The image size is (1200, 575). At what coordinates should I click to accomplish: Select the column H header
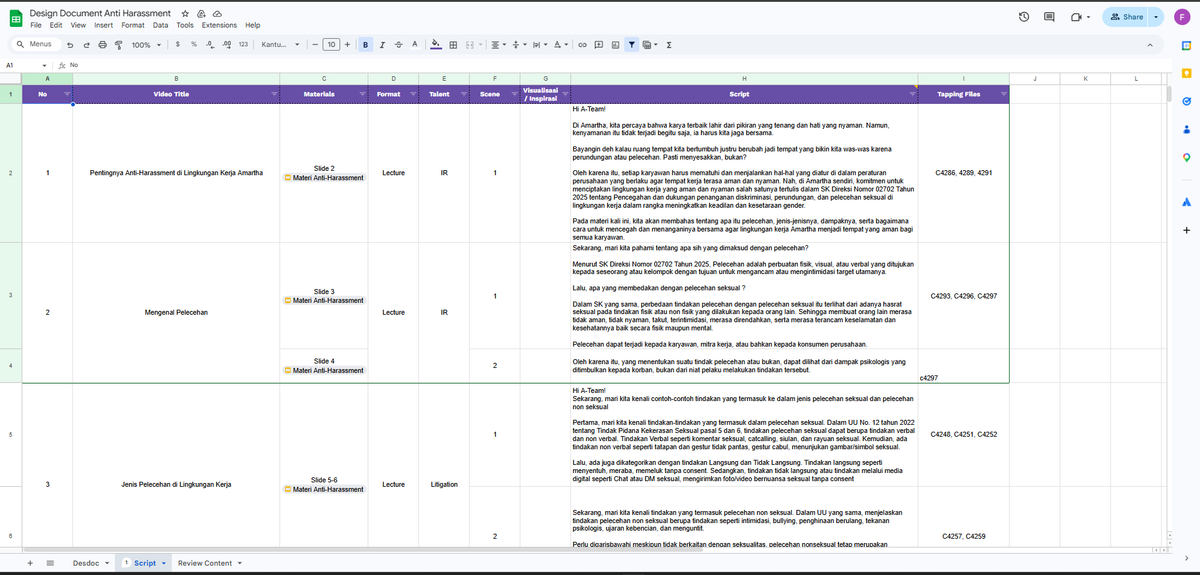point(743,78)
